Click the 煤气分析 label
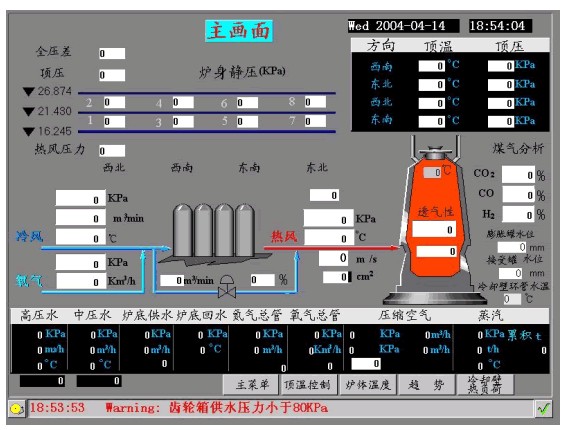Image resolution: width=569 pixels, height=430 pixels. tap(518, 148)
